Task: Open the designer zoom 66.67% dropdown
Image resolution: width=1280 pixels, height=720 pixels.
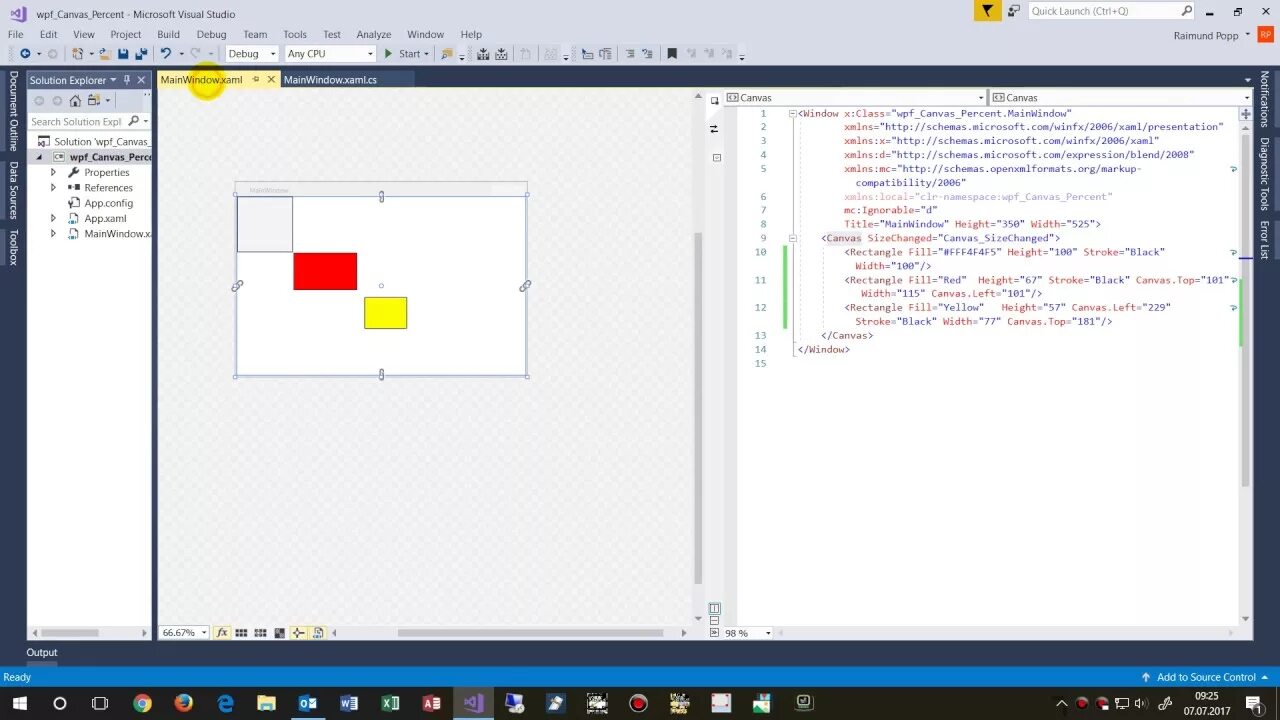Action: click(x=183, y=633)
